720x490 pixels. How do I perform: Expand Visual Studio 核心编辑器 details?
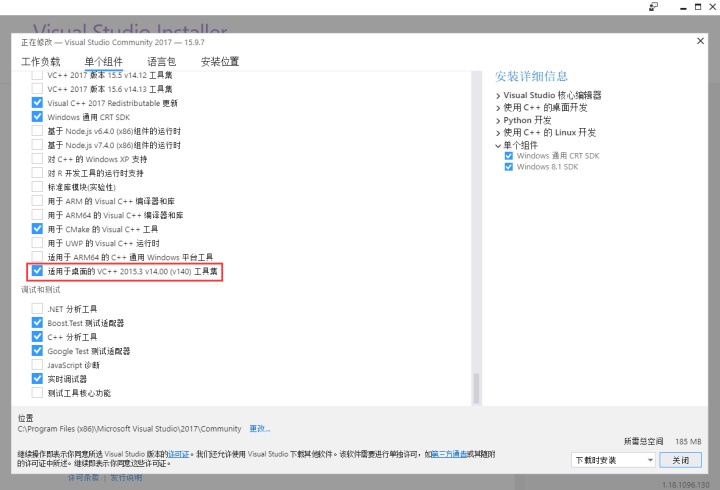point(498,96)
